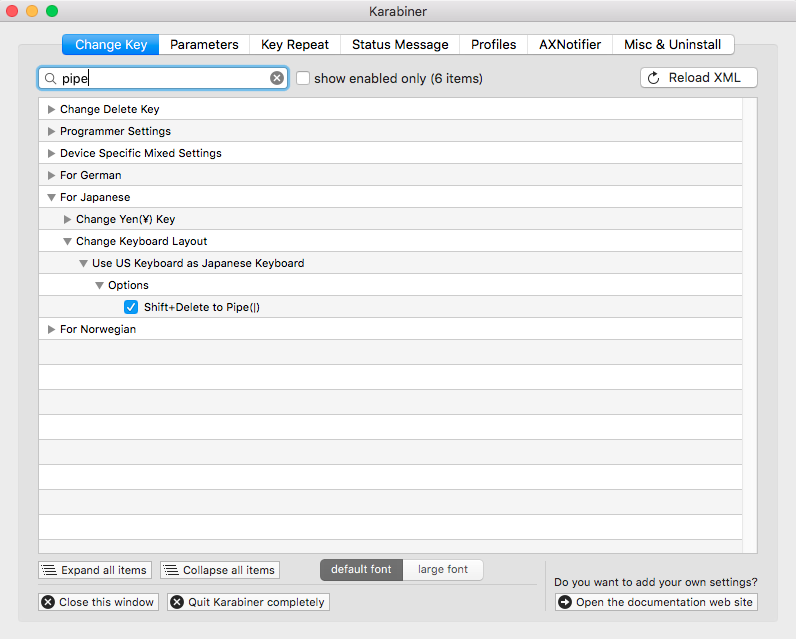Clear the search field with the X icon
Image resolution: width=796 pixels, height=639 pixels.
(x=277, y=78)
